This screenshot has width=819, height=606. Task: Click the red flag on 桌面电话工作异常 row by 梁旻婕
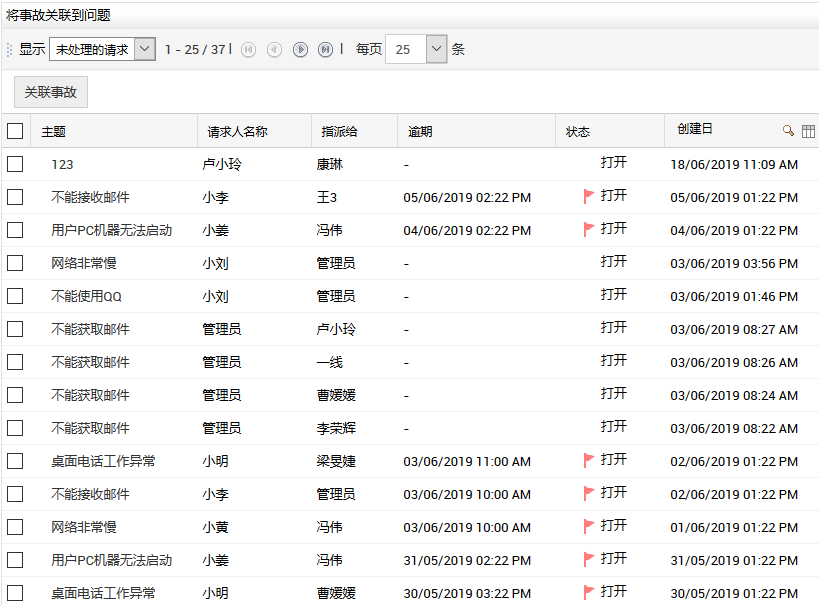(x=589, y=461)
